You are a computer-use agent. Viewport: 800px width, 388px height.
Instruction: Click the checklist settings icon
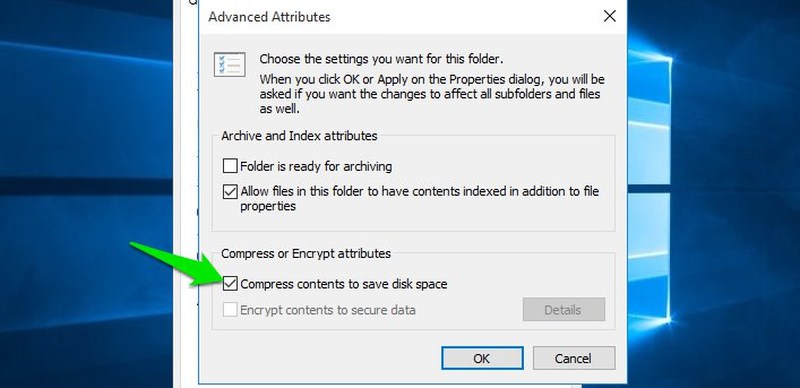tap(230, 65)
